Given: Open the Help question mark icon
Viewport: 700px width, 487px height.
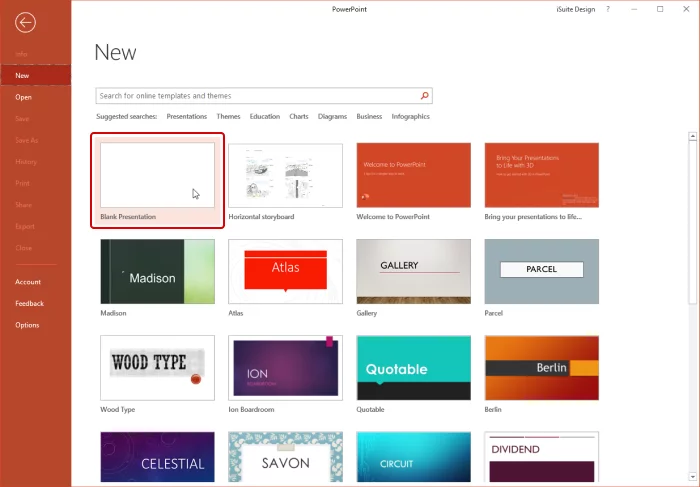Looking at the screenshot, I should (x=608, y=9).
